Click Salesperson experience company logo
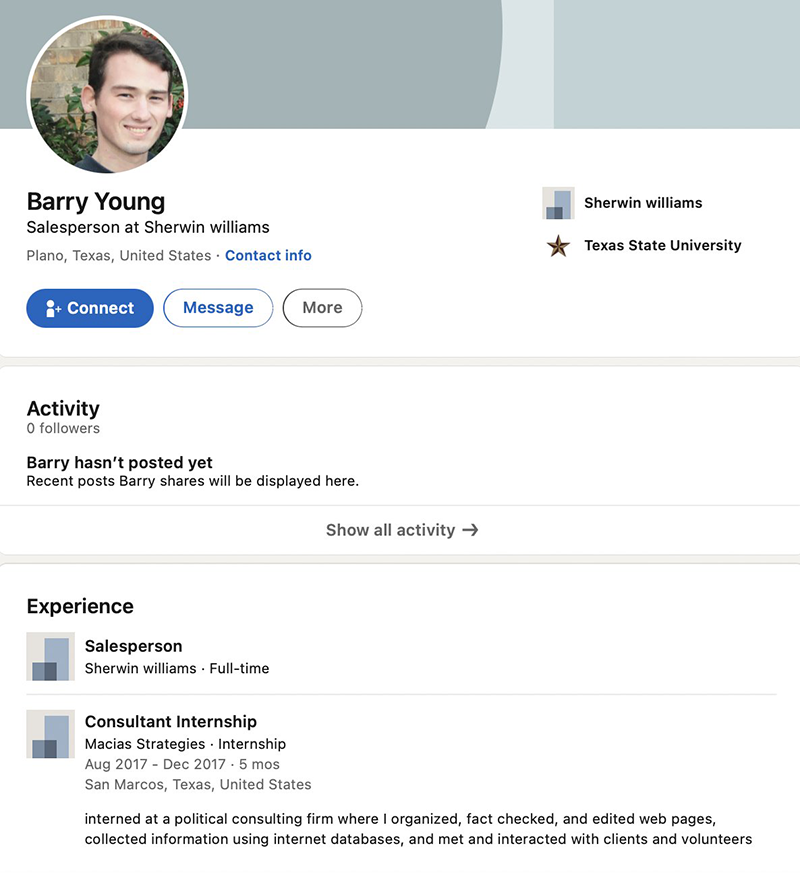 click(51, 656)
